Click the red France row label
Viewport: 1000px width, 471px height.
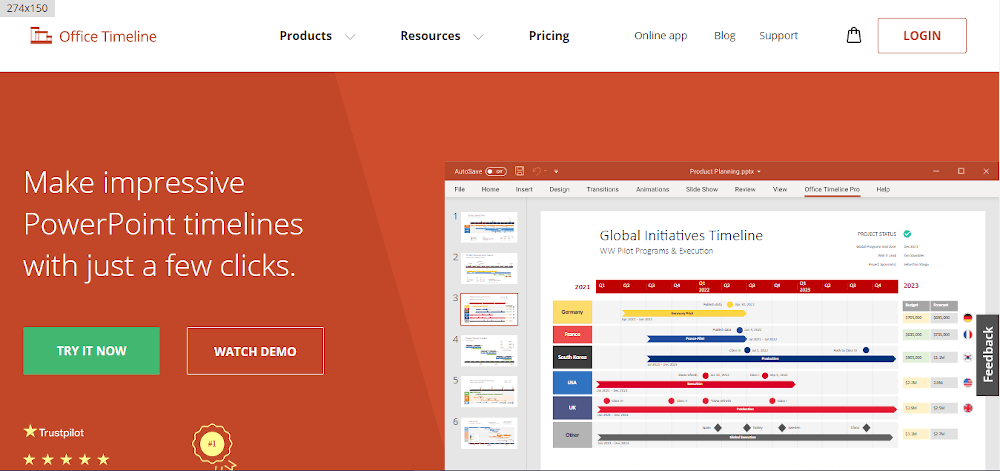[572, 334]
